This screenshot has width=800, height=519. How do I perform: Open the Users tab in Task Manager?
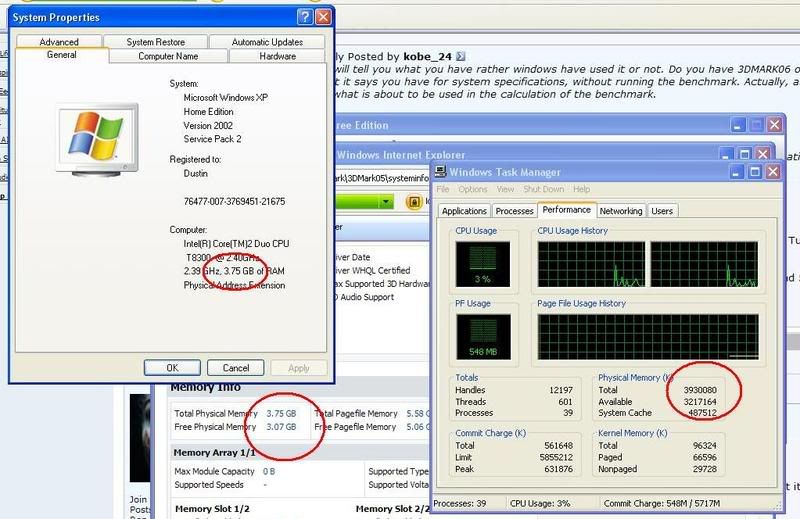(662, 211)
